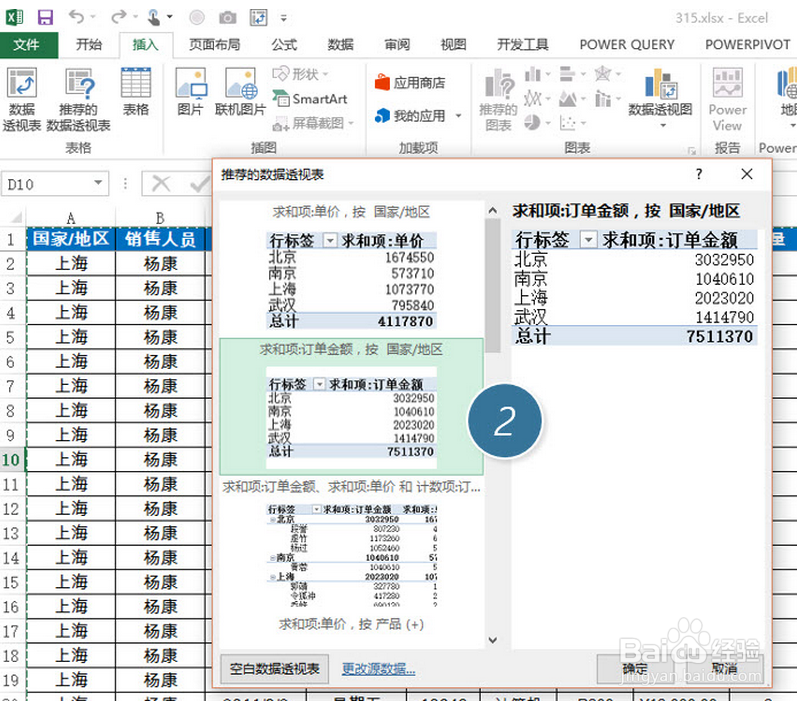Open charts group dialog launcher
The image size is (807, 704).
[x=691, y=150]
